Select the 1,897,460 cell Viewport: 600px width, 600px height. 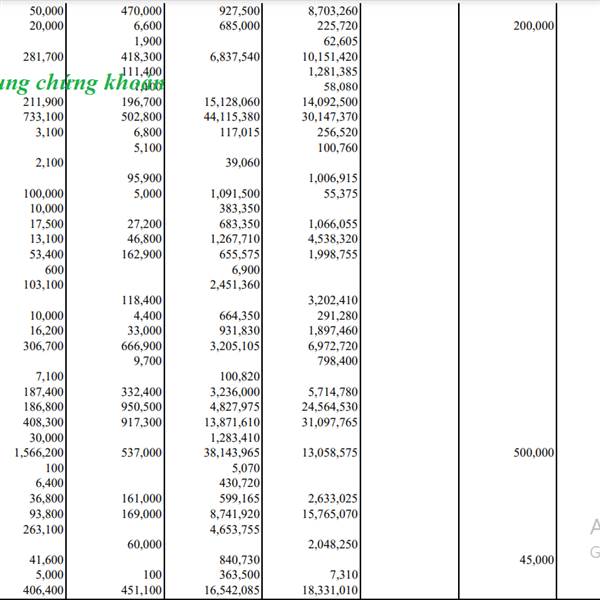point(333,331)
